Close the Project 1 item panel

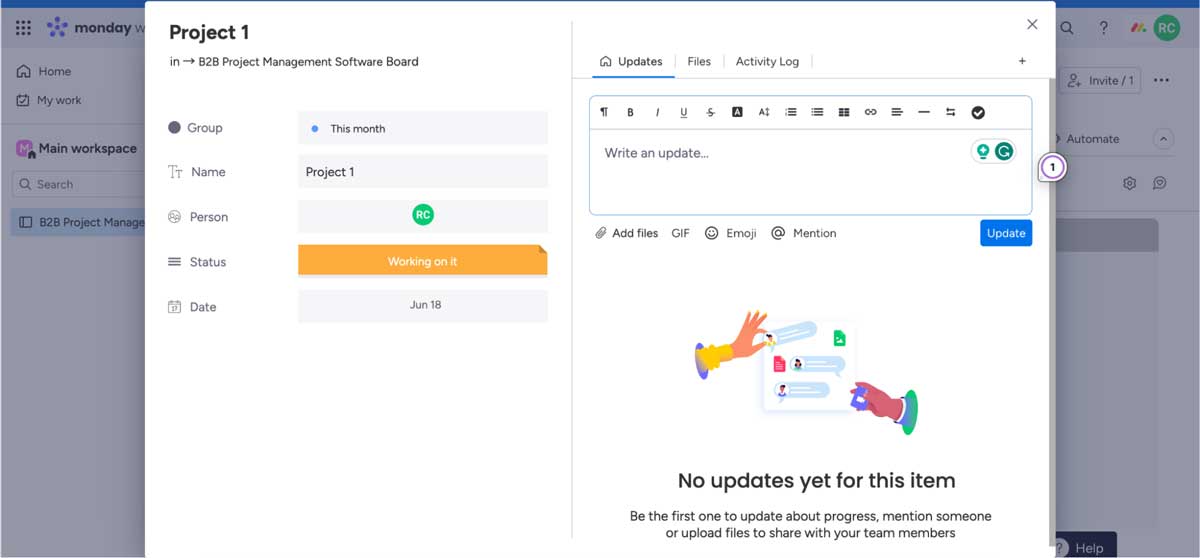1032,24
